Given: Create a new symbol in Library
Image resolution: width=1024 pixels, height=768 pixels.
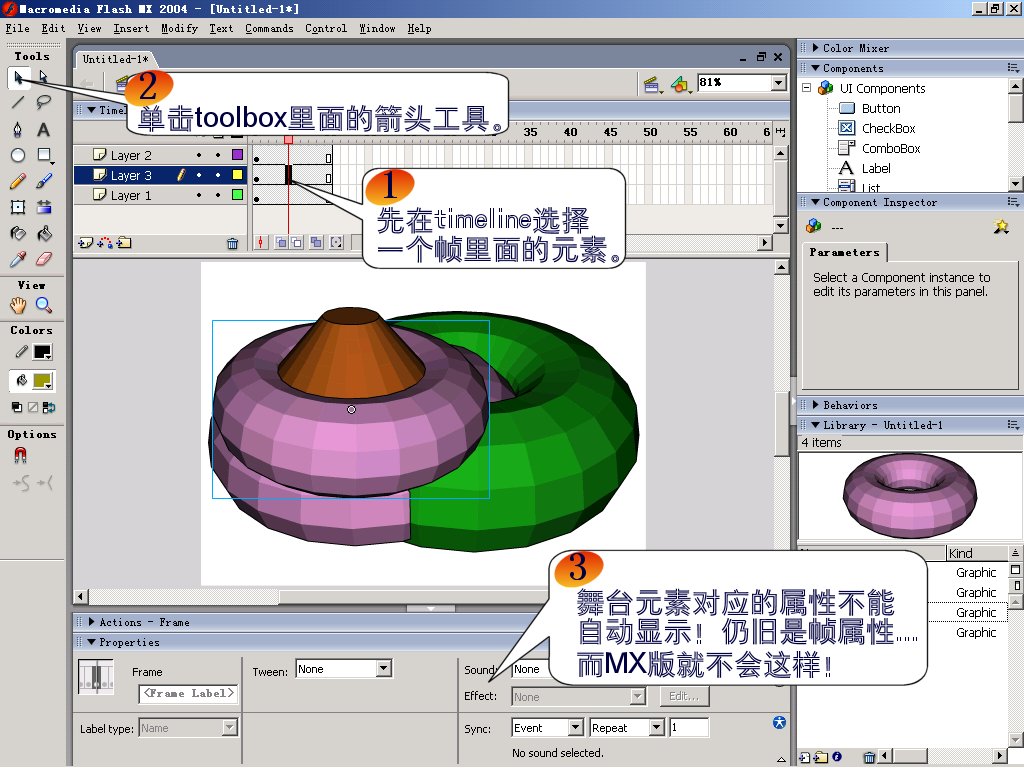Looking at the screenshot, I should (x=805, y=758).
